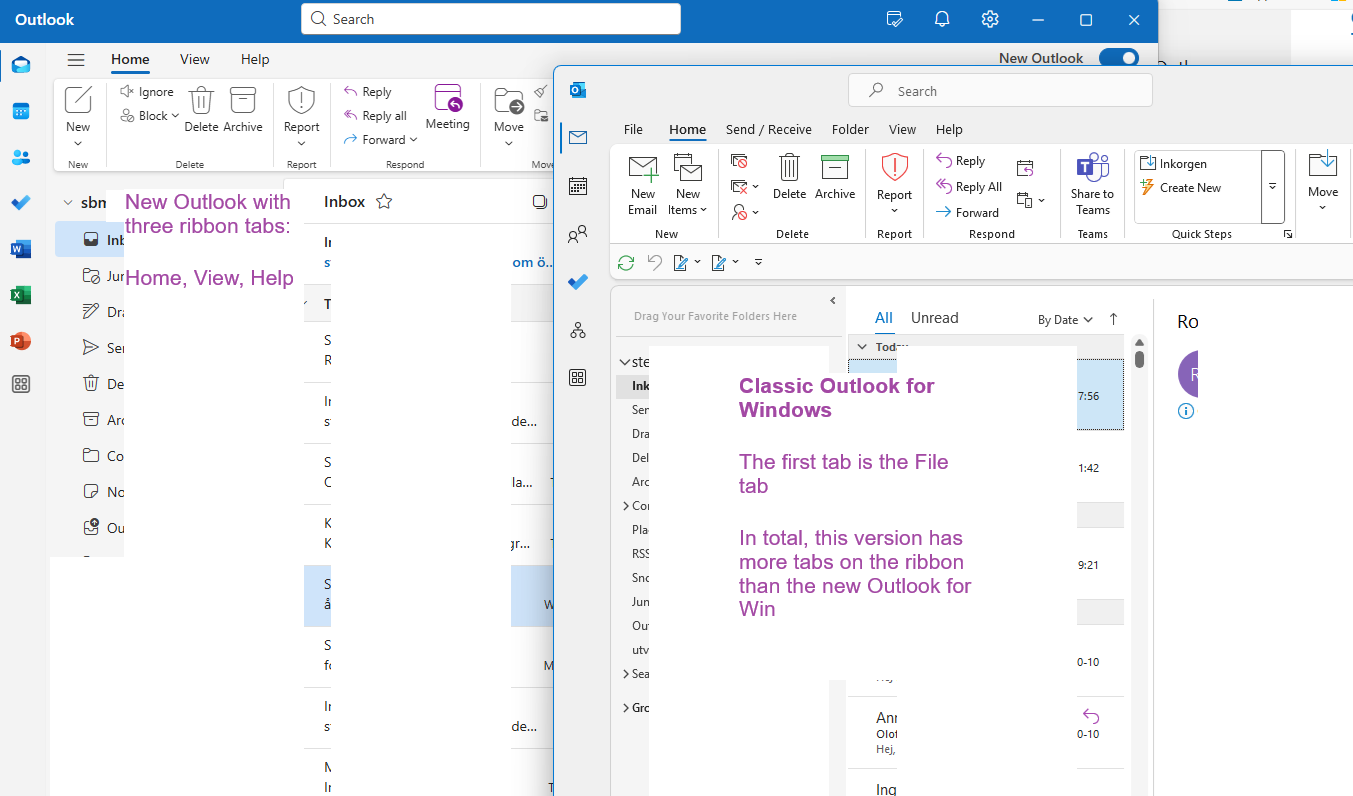Click select-all checkbox icon beside Inbox header
This screenshot has height=796, width=1353.
point(540,202)
